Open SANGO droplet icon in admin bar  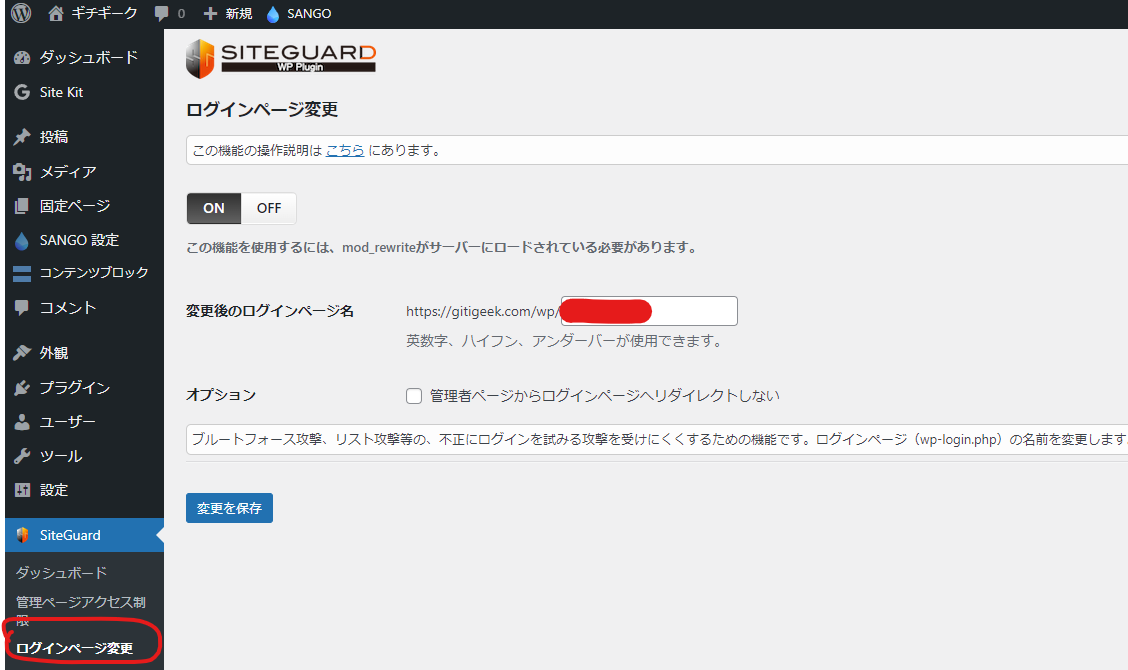tap(273, 13)
